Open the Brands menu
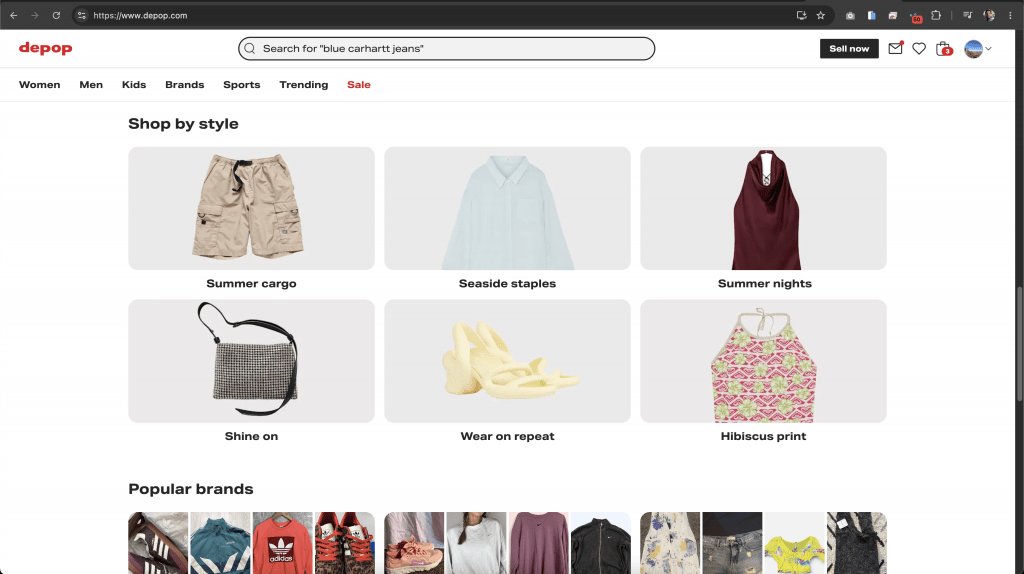 pyautogui.click(x=185, y=85)
